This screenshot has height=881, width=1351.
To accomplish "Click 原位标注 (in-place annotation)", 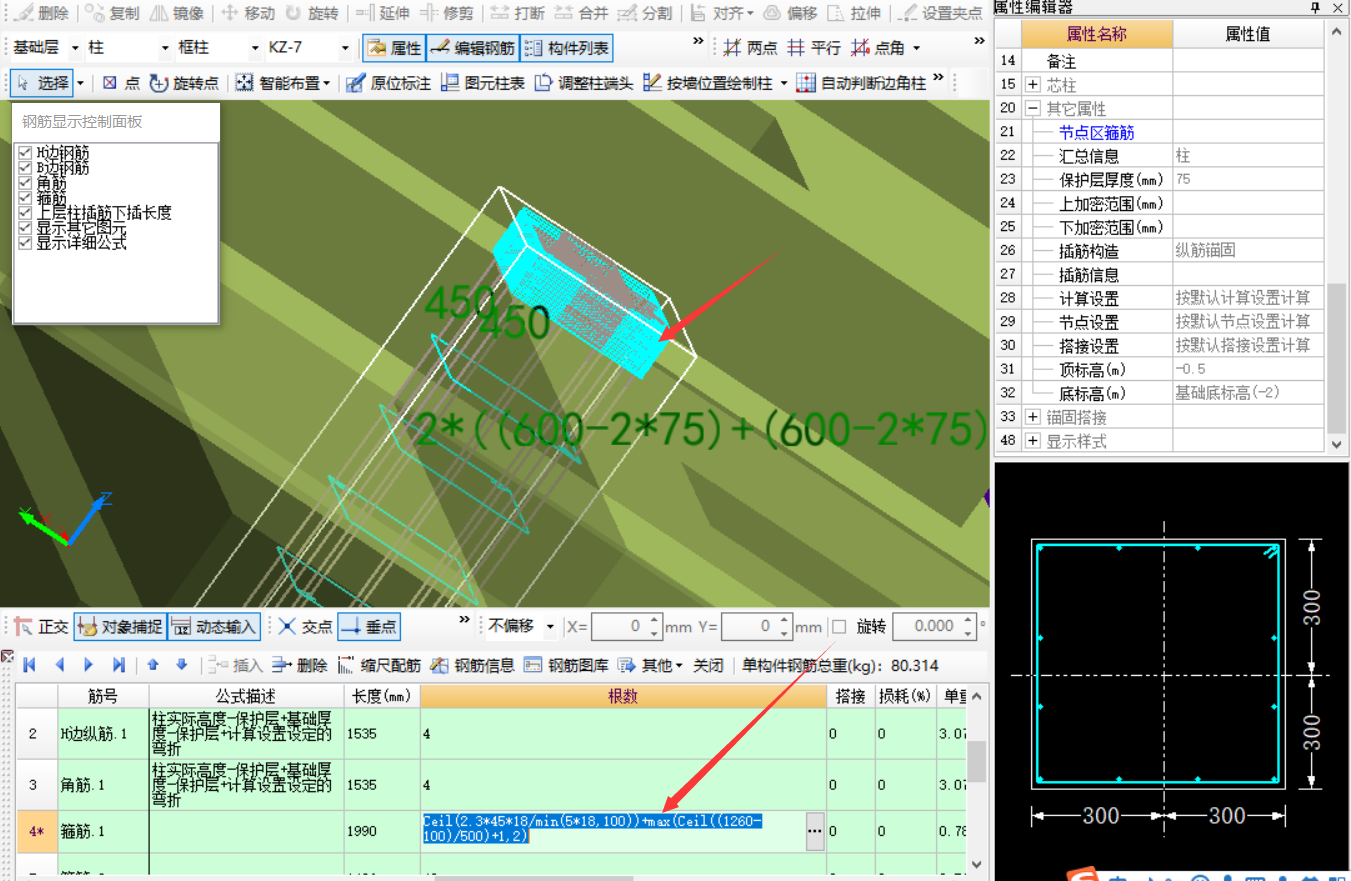I will tap(388, 83).
